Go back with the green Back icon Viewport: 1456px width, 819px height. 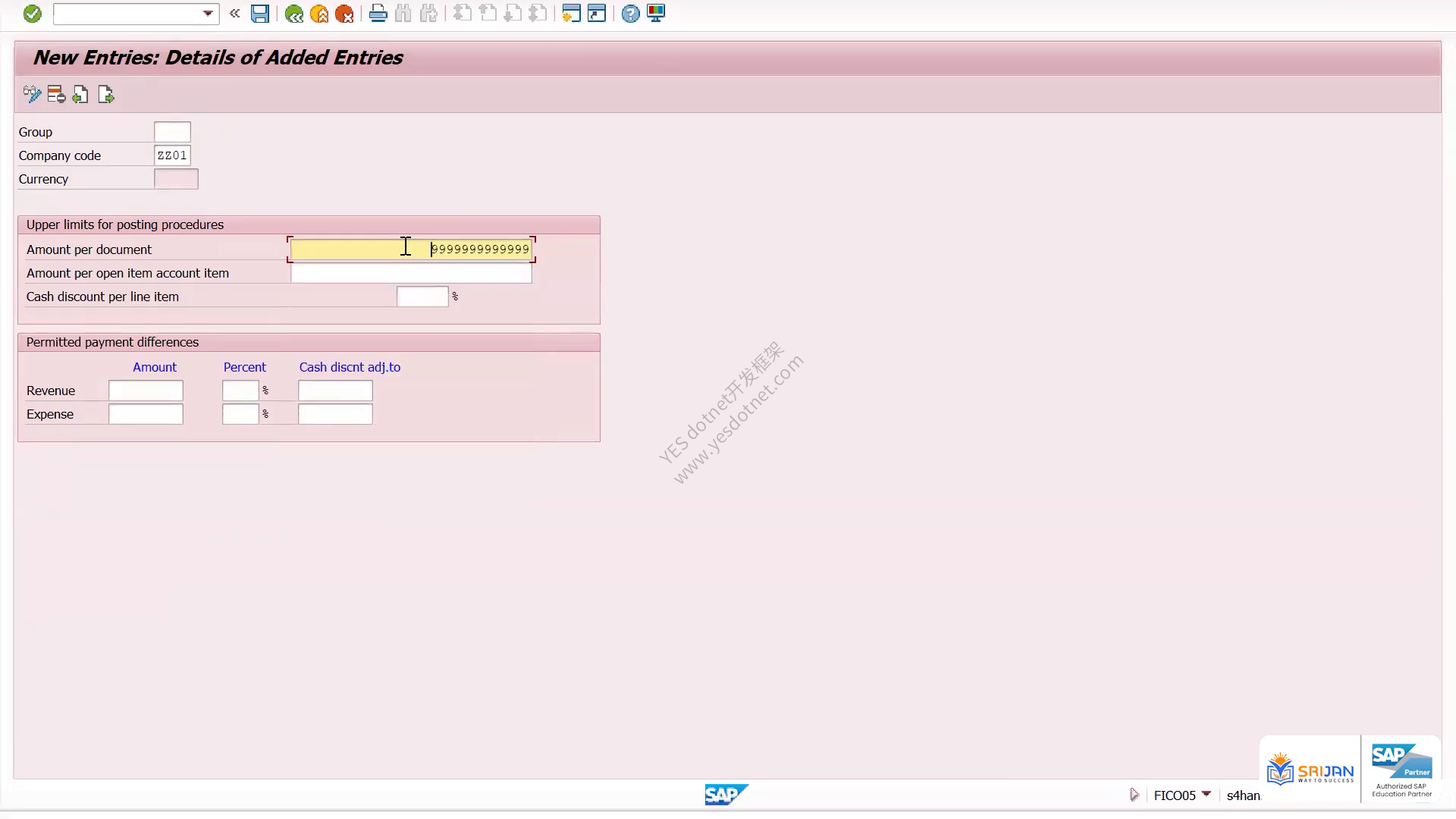pyautogui.click(x=293, y=14)
